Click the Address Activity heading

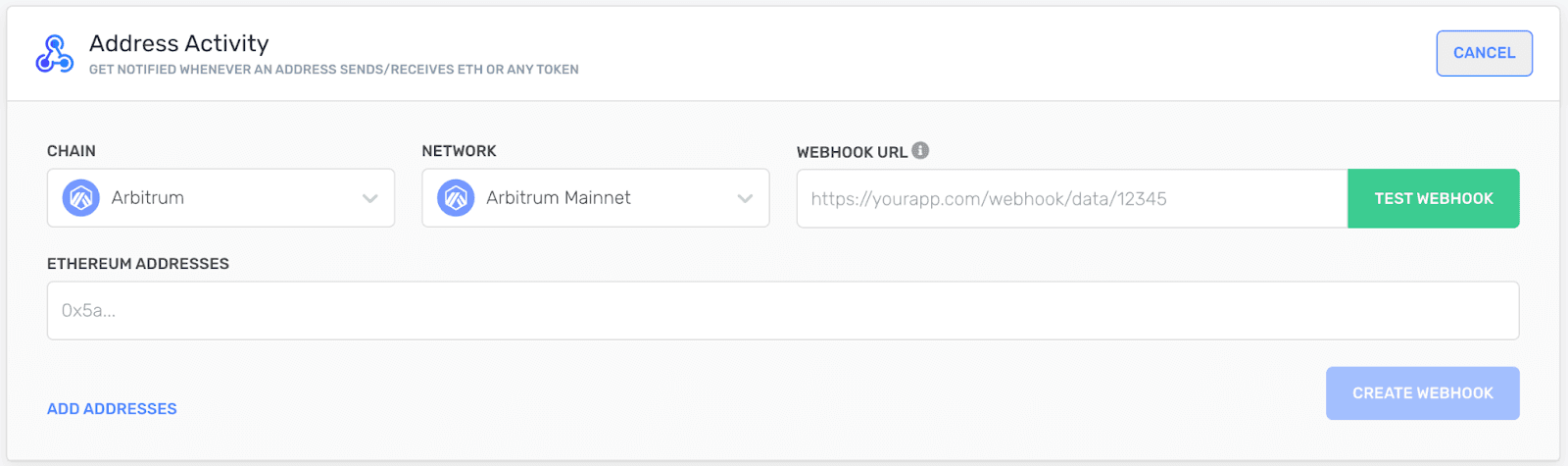(x=178, y=43)
